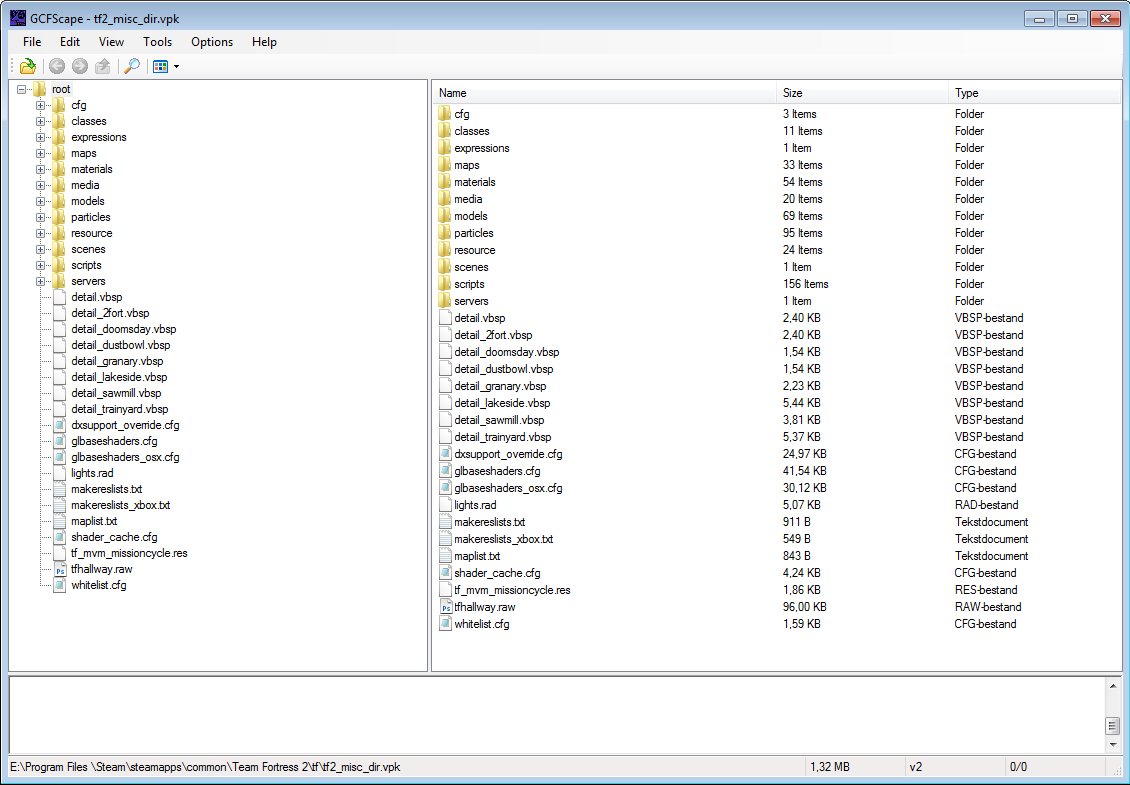Click the lights.rad file icon in list
This screenshot has width=1130, height=785.
[x=445, y=505]
